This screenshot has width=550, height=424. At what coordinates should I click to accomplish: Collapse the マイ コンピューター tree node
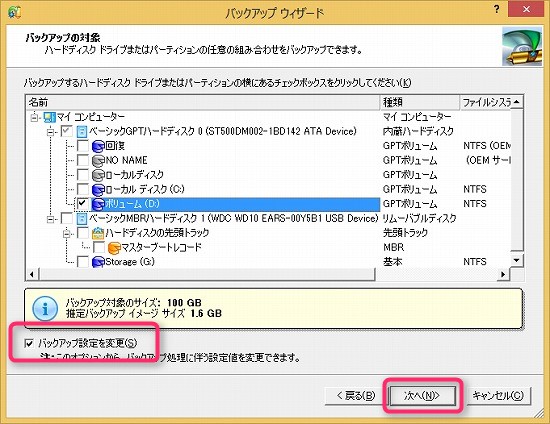tap(34, 117)
